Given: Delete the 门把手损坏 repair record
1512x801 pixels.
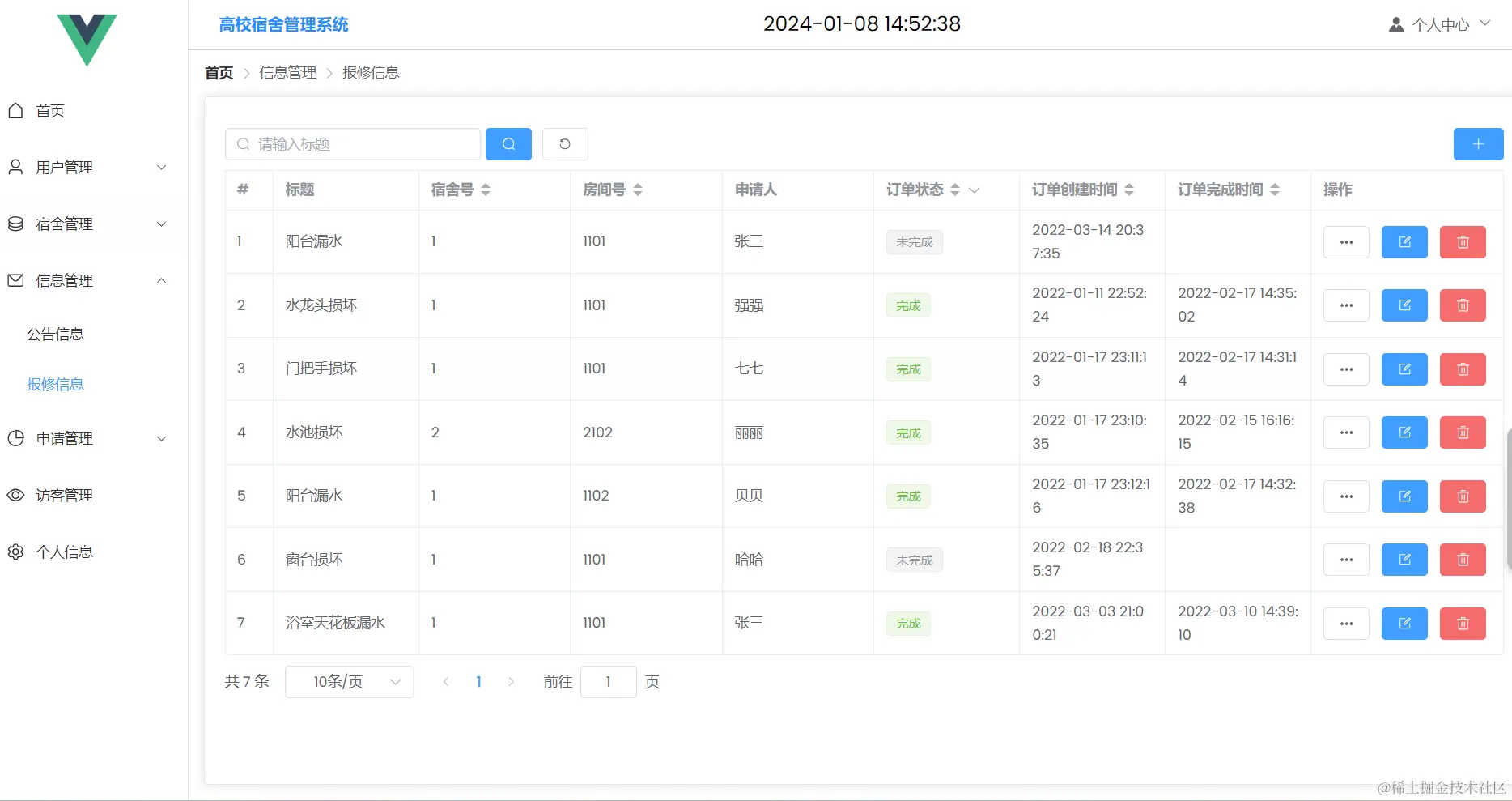Looking at the screenshot, I should pyautogui.click(x=1463, y=369).
